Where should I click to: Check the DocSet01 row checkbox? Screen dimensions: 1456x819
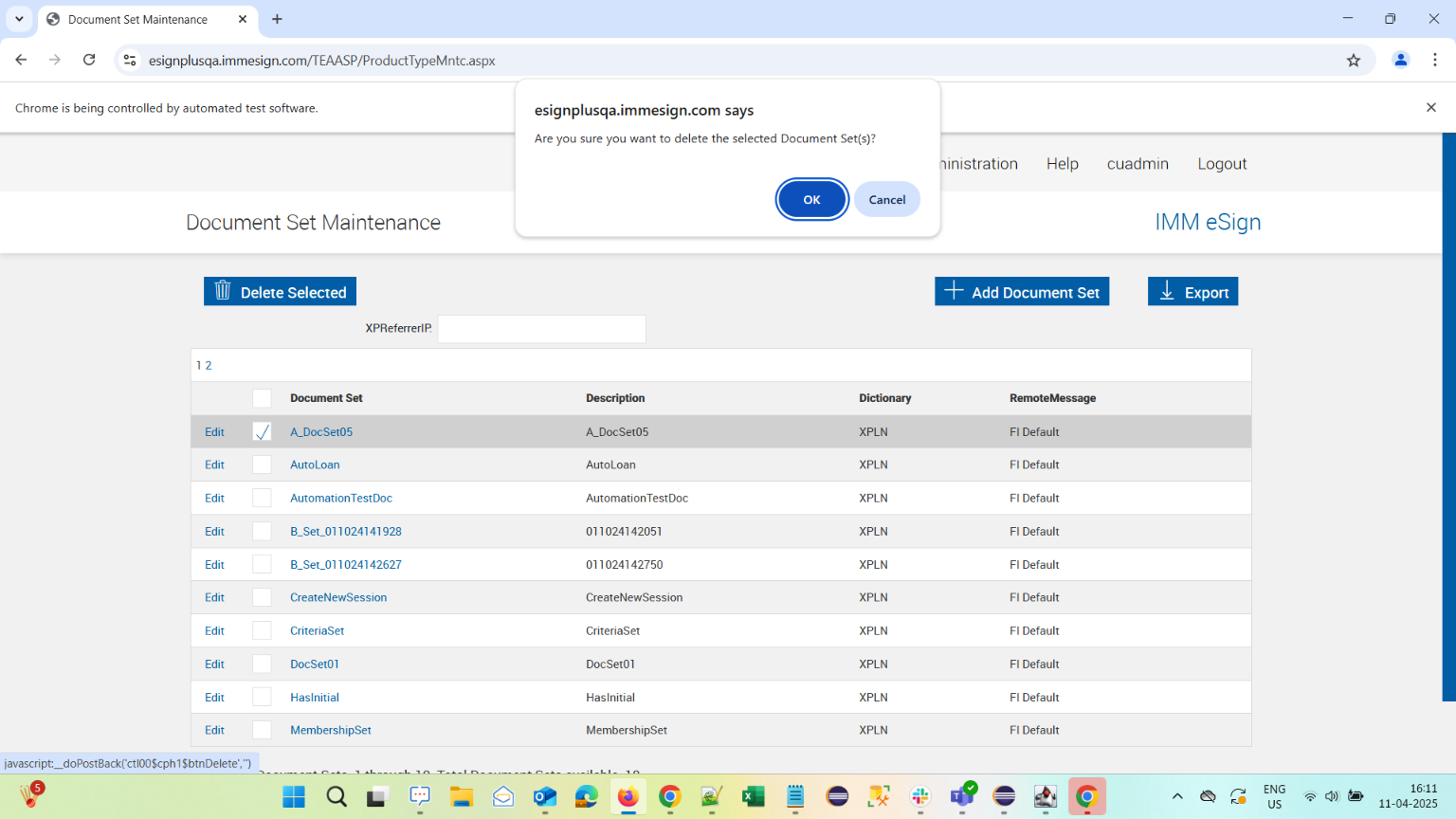coord(262,664)
